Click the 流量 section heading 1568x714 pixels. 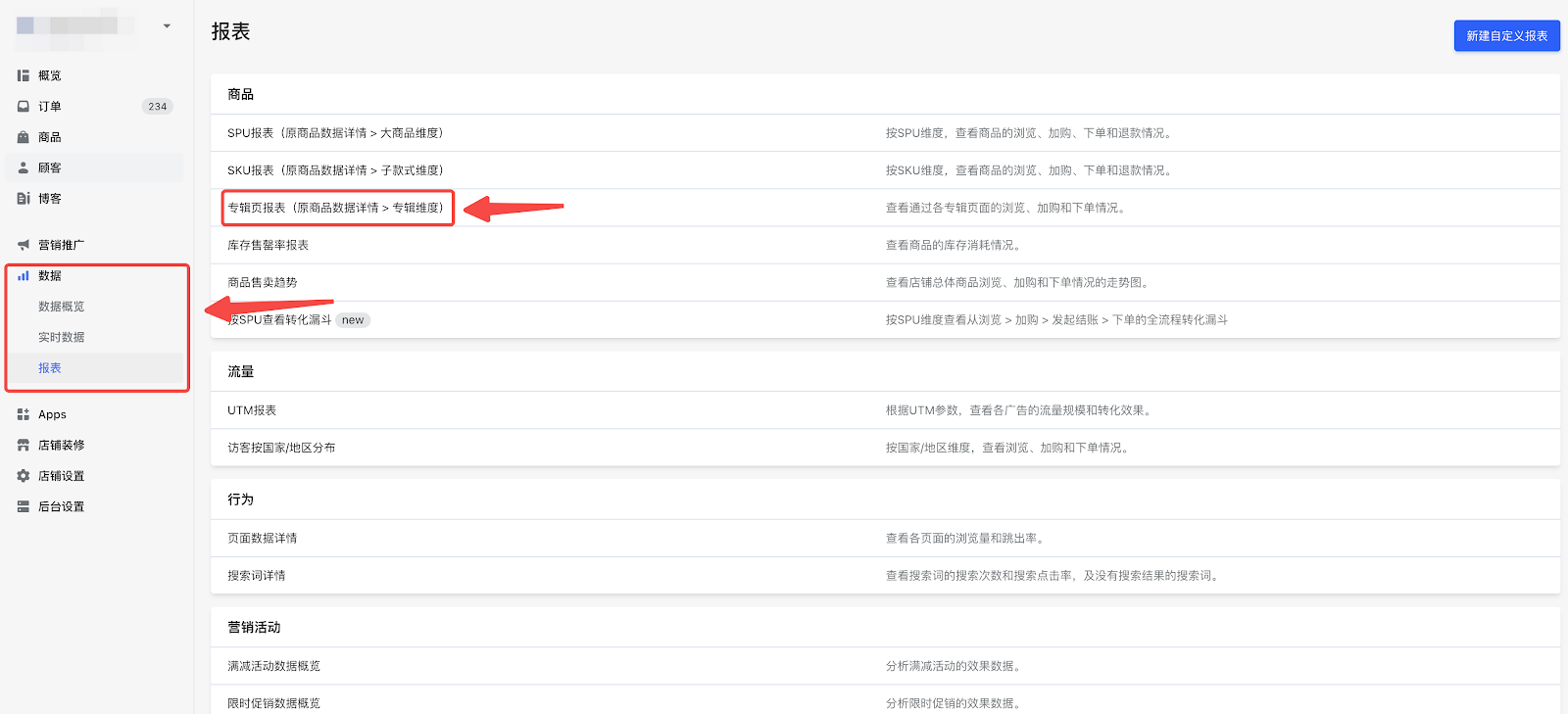(241, 371)
